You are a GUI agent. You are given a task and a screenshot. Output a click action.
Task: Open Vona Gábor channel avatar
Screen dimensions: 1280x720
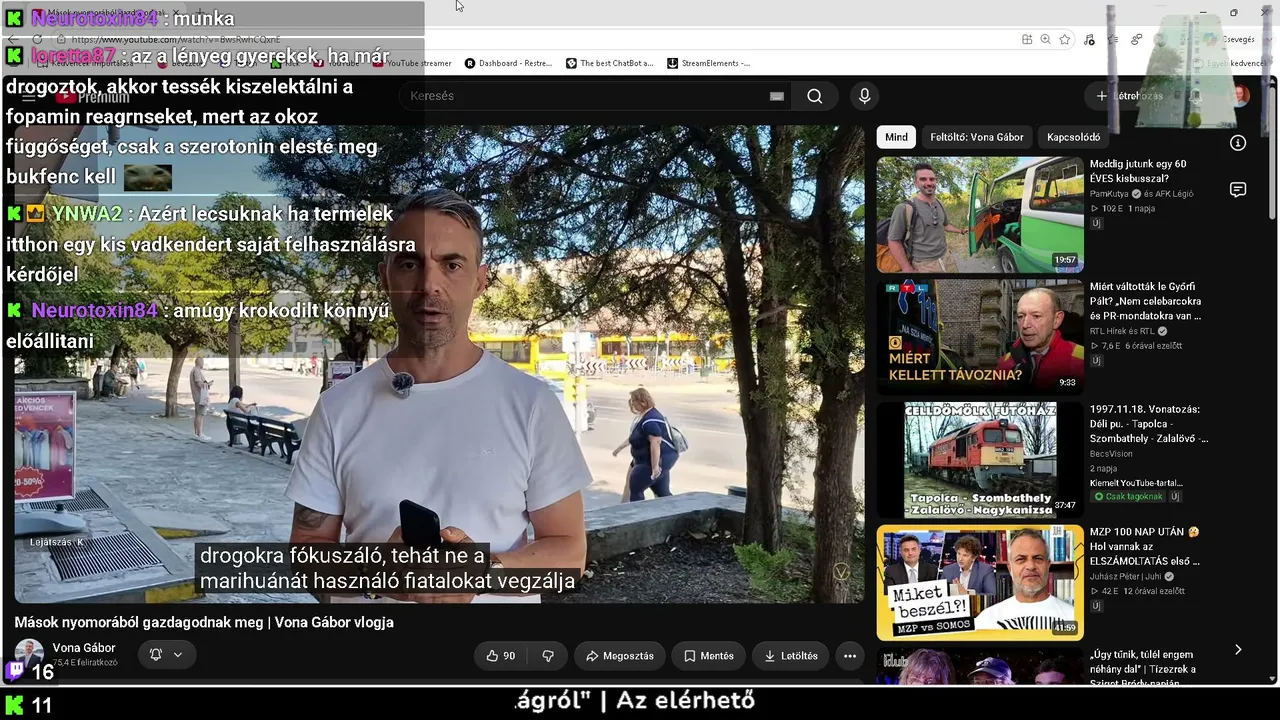29,653
